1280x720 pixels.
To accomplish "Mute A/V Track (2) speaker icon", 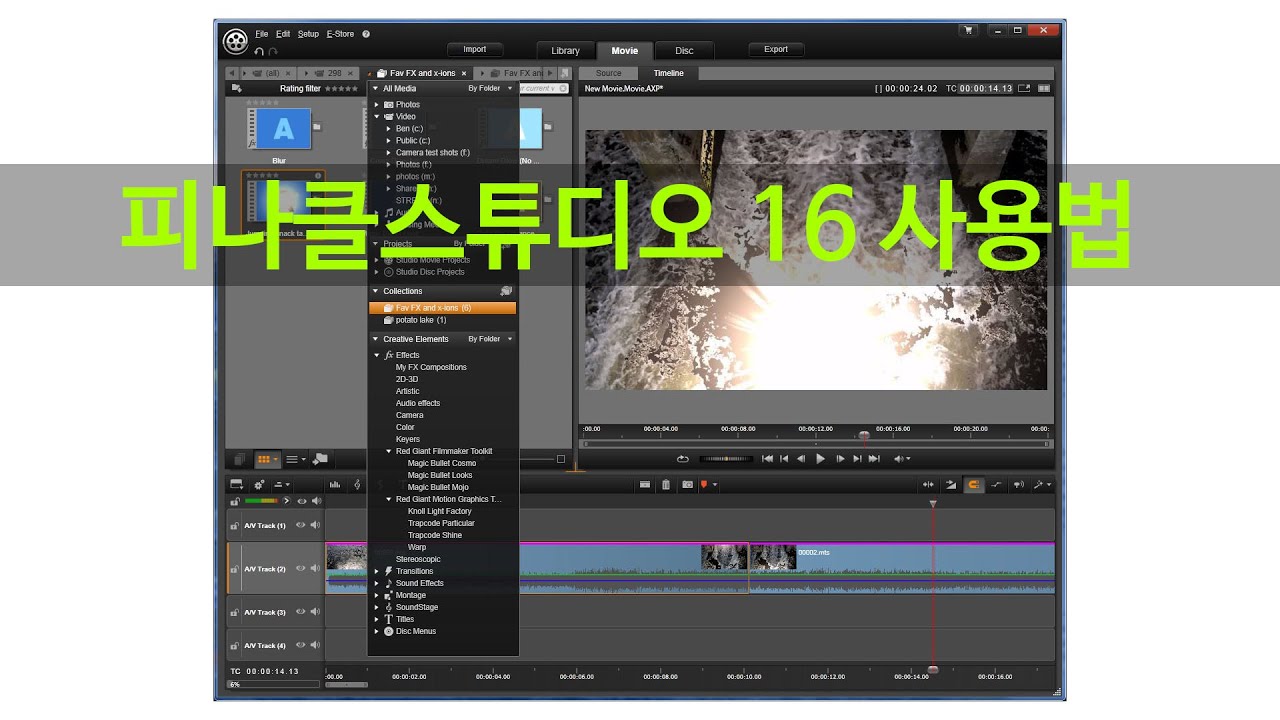I will (x=315, y=569).
